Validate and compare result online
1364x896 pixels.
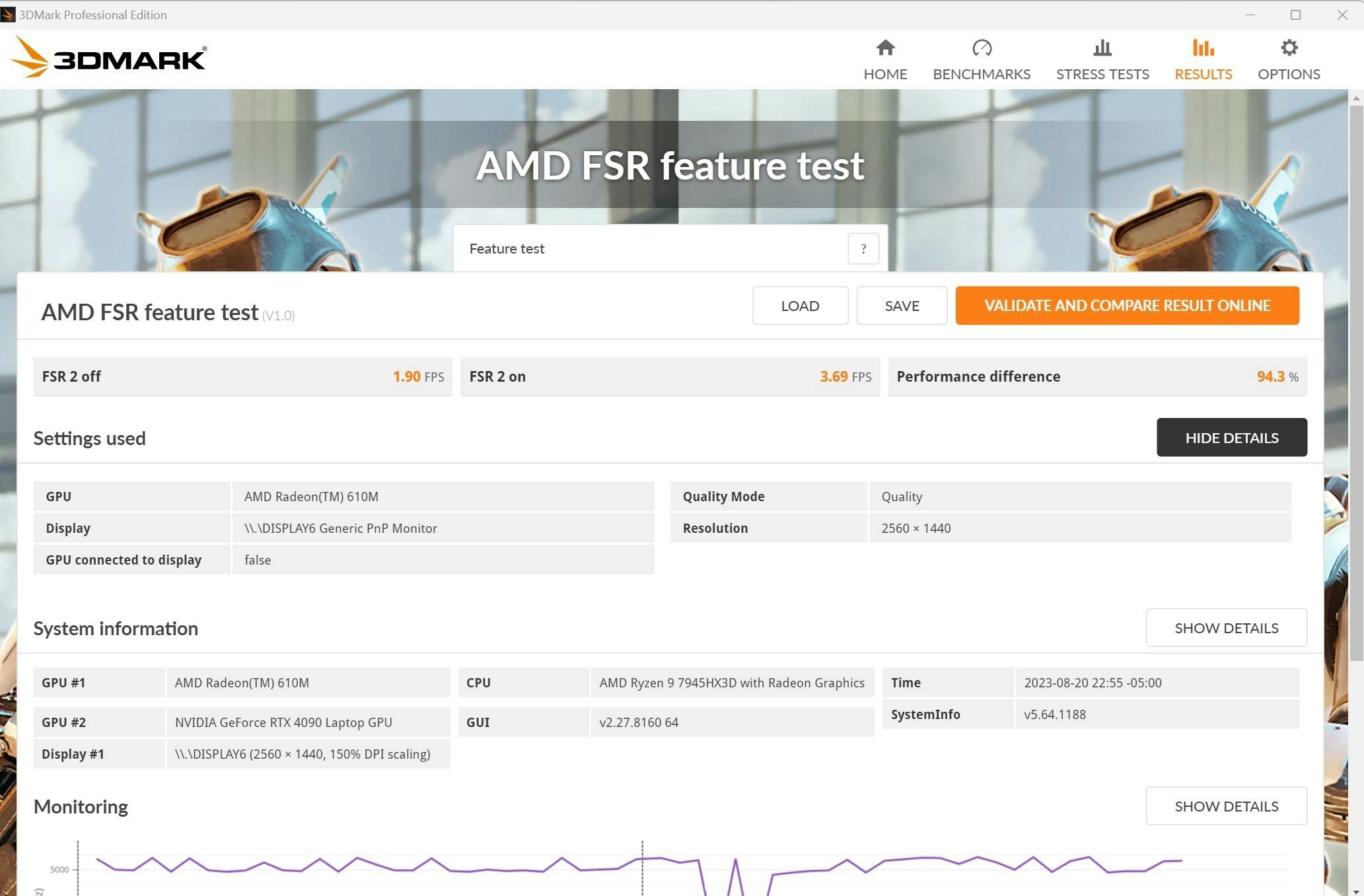(1127, 306)
